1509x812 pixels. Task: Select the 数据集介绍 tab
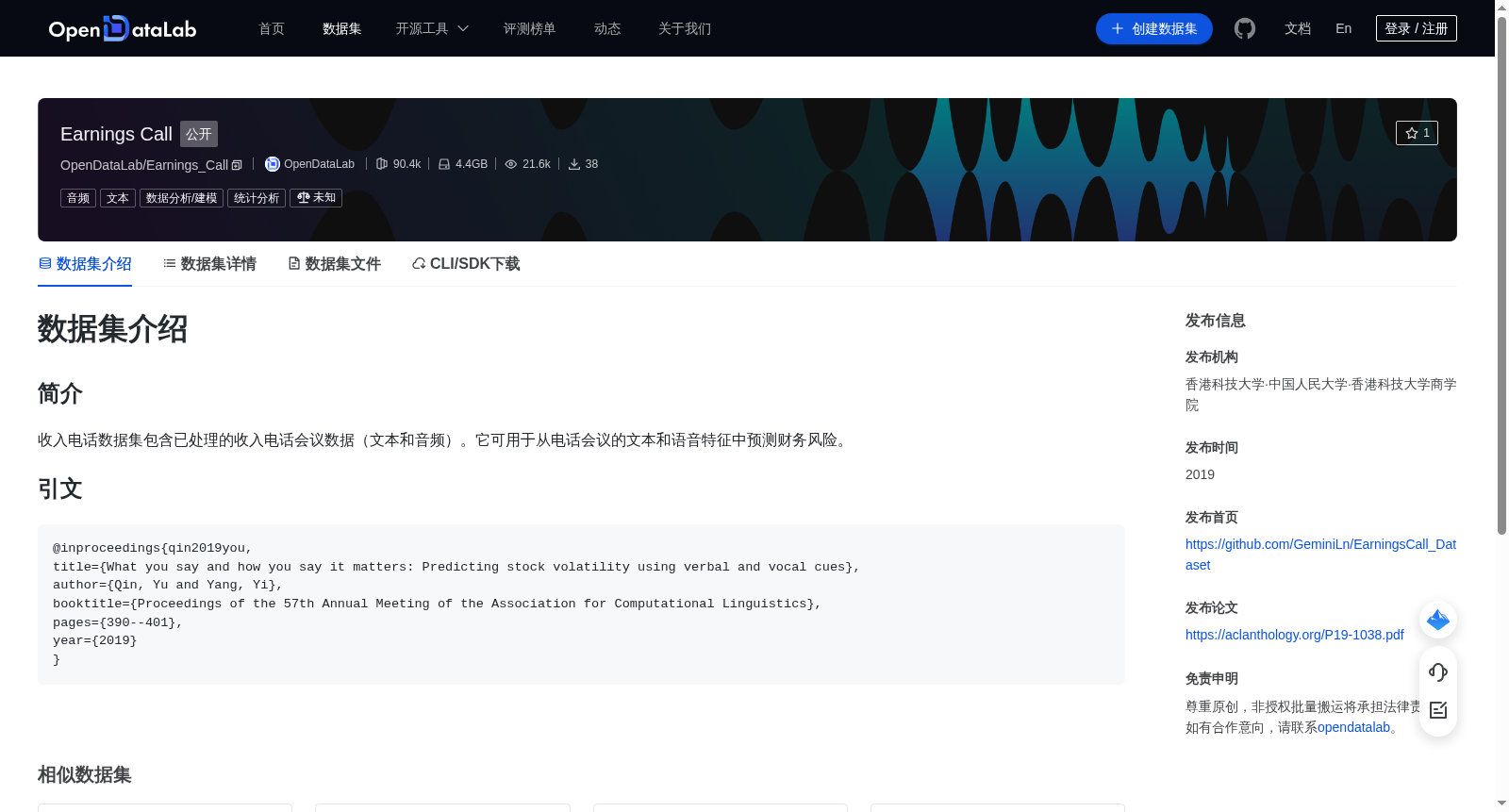(x=85, y=264)
